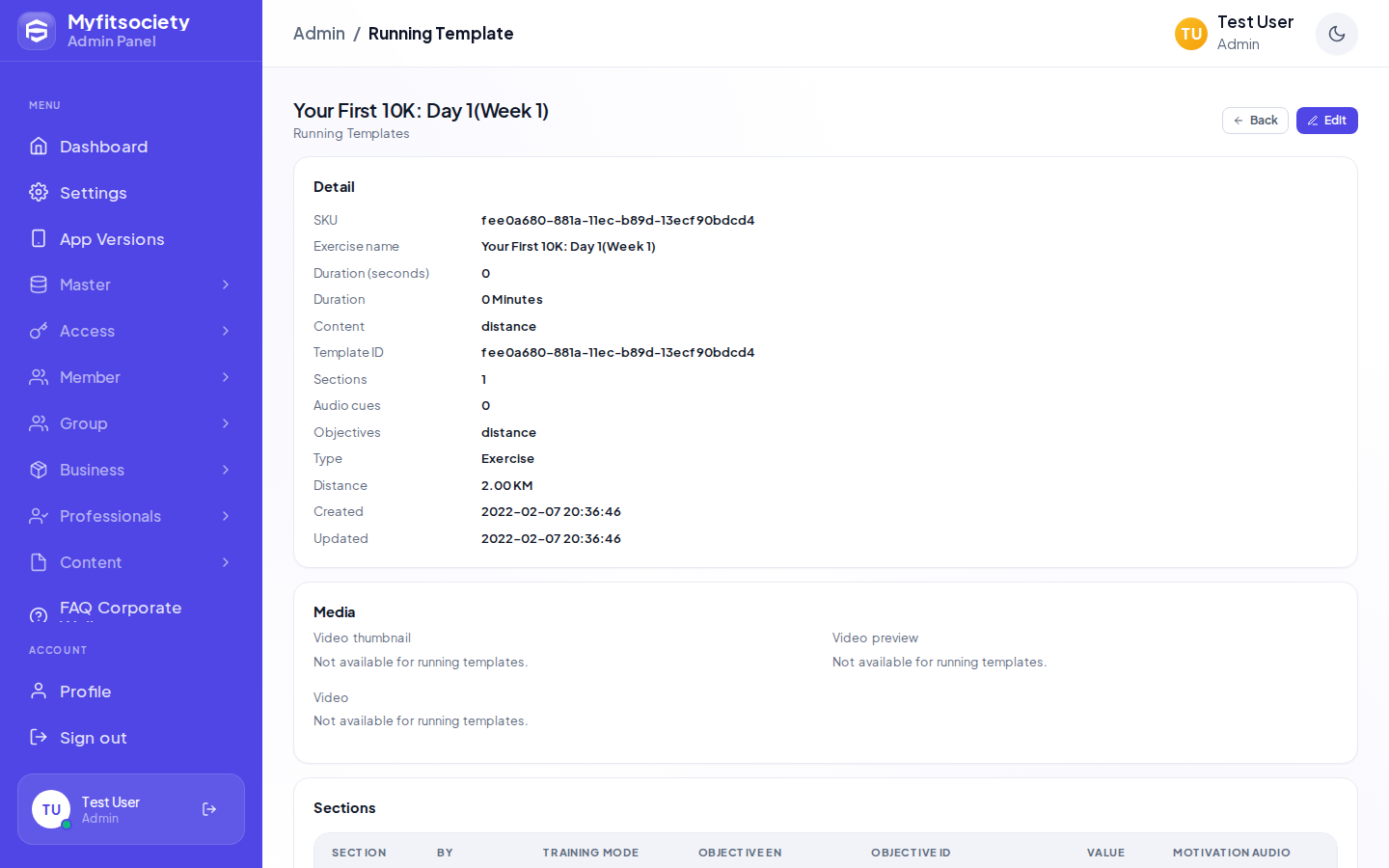Click the Sign out arrow icon
1389x868 pixels.
pyautogui.click(x=39, y=737)
